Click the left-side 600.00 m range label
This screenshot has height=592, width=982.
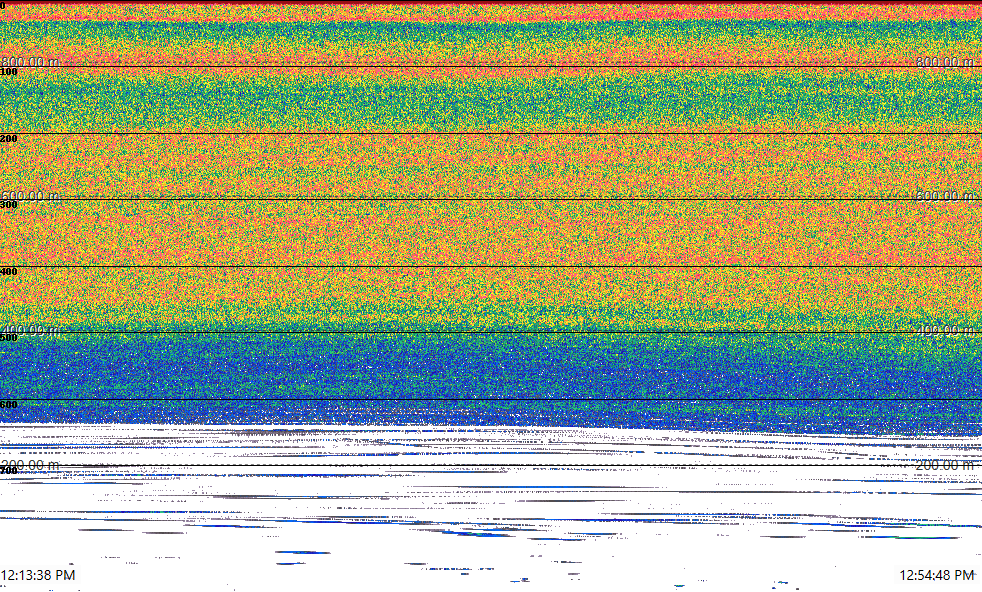(x=30, y=196)
